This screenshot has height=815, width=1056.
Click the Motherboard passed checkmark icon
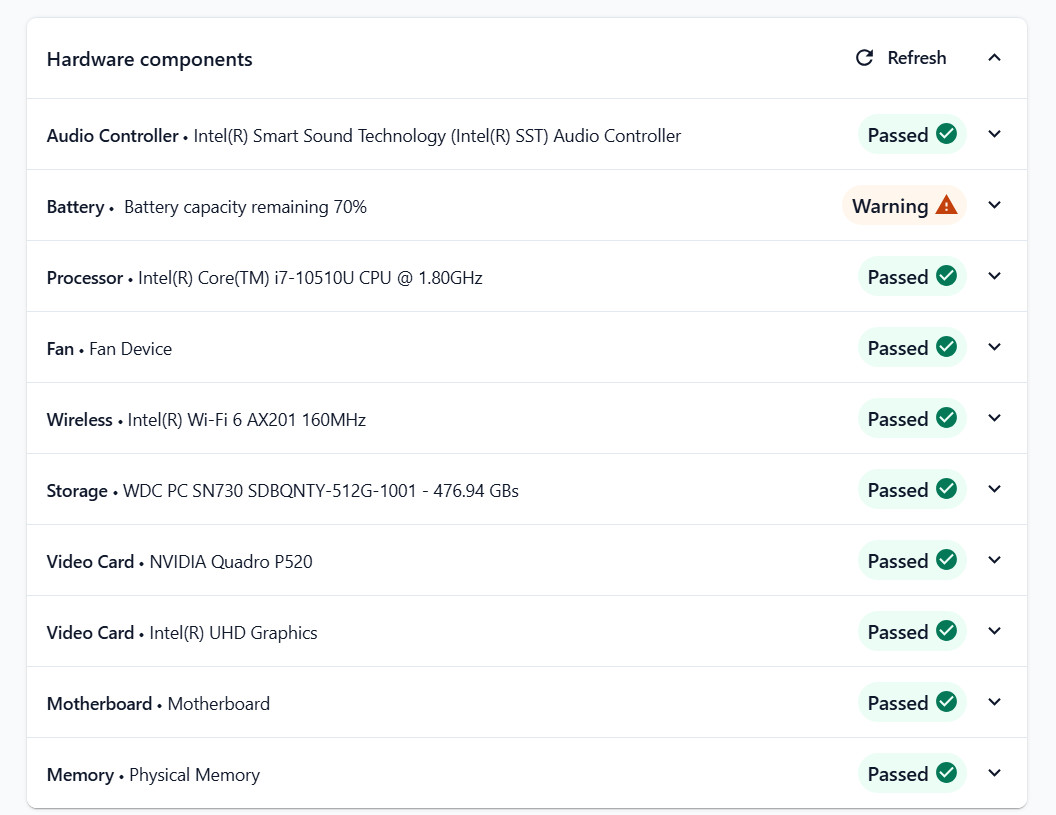pos(946,702)
